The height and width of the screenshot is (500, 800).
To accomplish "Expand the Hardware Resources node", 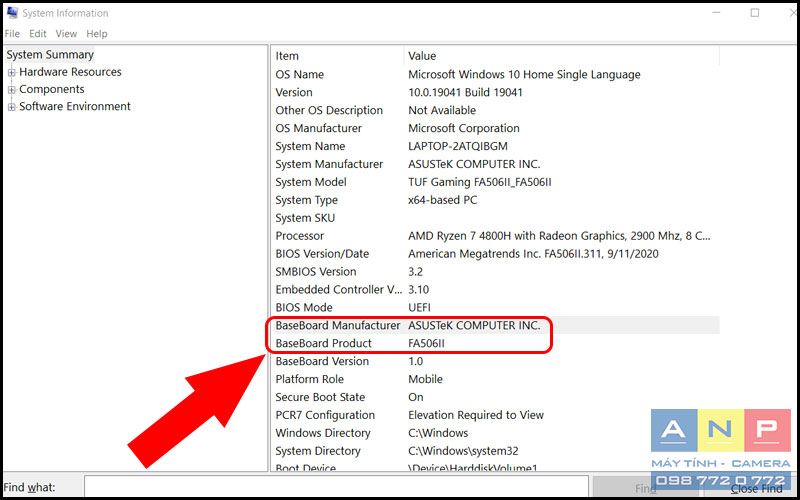I will (x=12, y=72).
